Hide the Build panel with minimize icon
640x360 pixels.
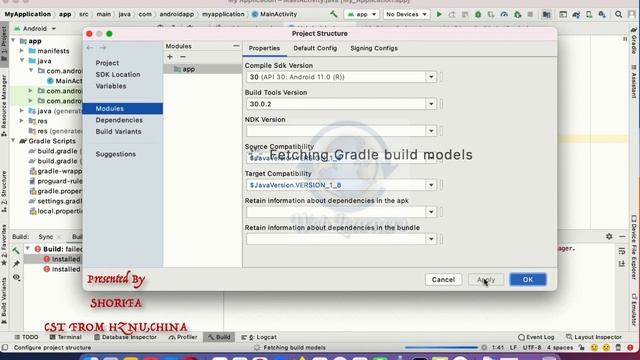point(622,236)
